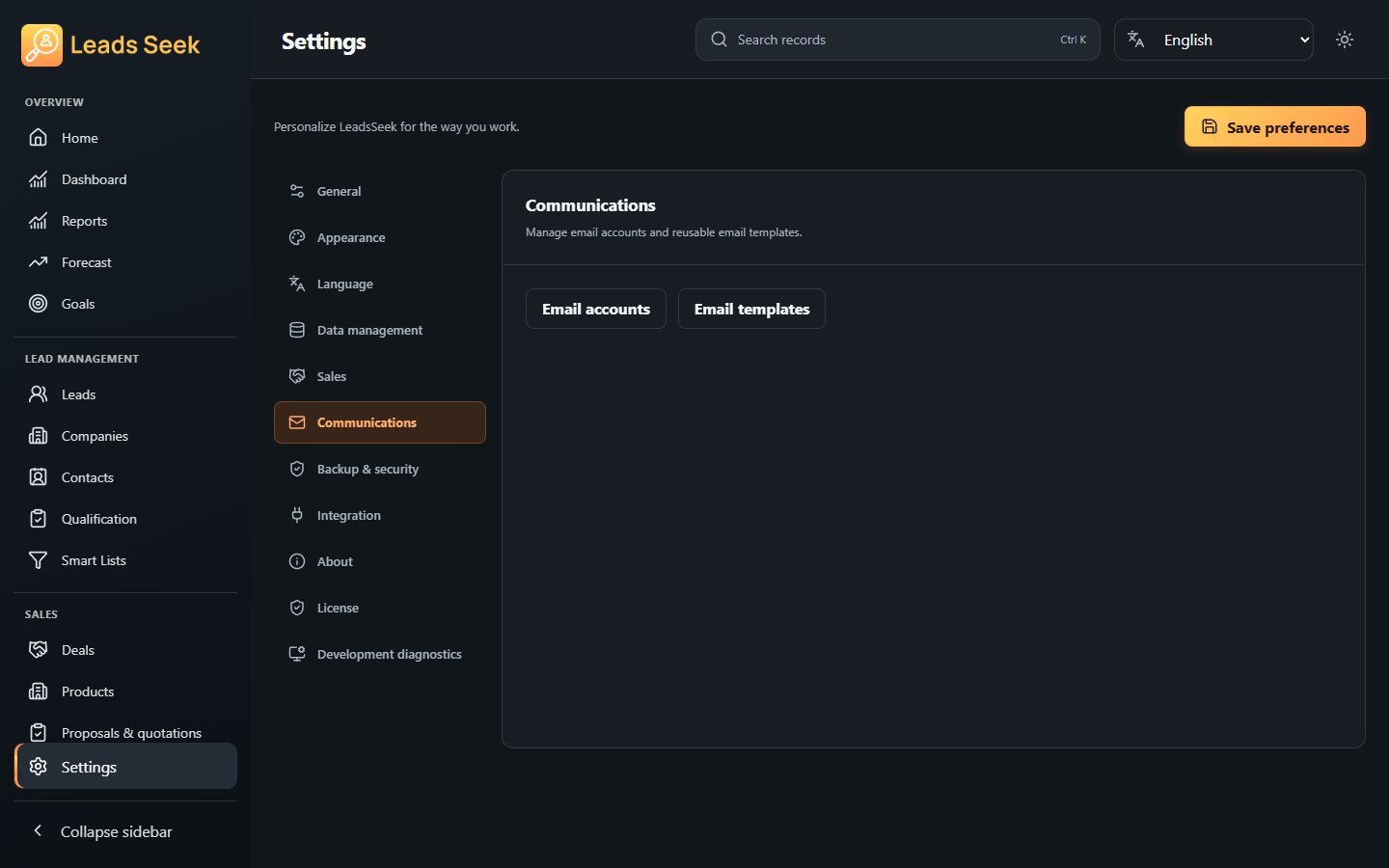
Task: Save preferences with the orange button
Action: click(x=1274, y=126)
